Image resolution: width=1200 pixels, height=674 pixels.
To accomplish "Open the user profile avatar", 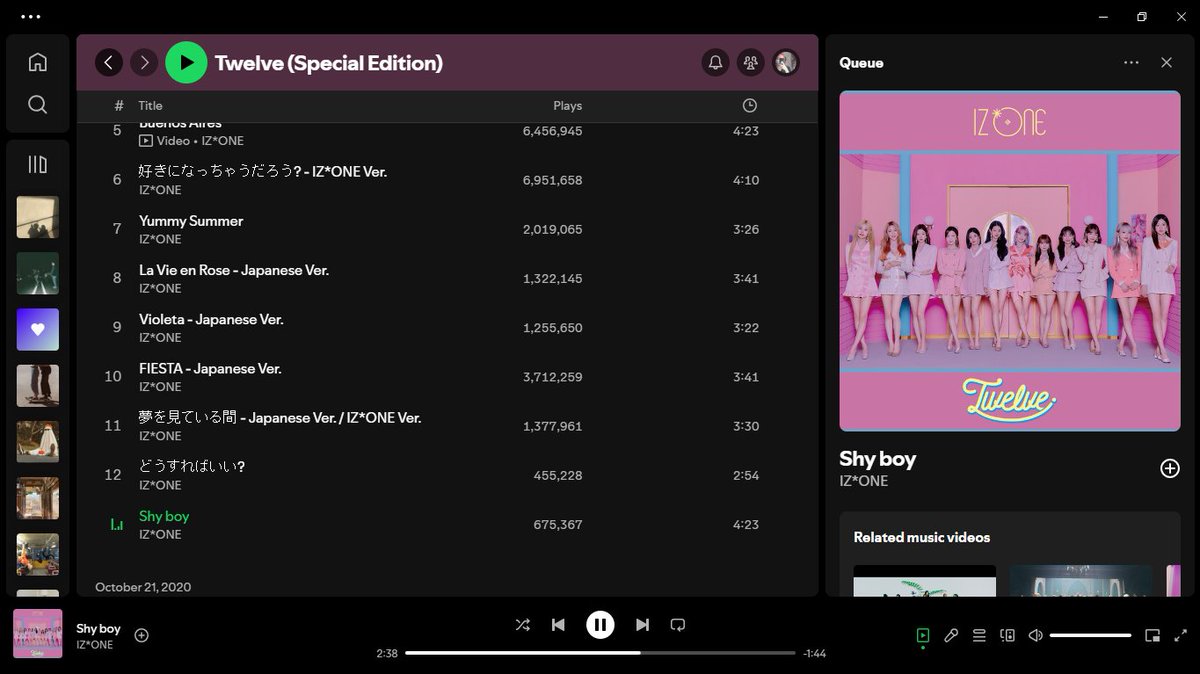I will click(x=786, y=63).
